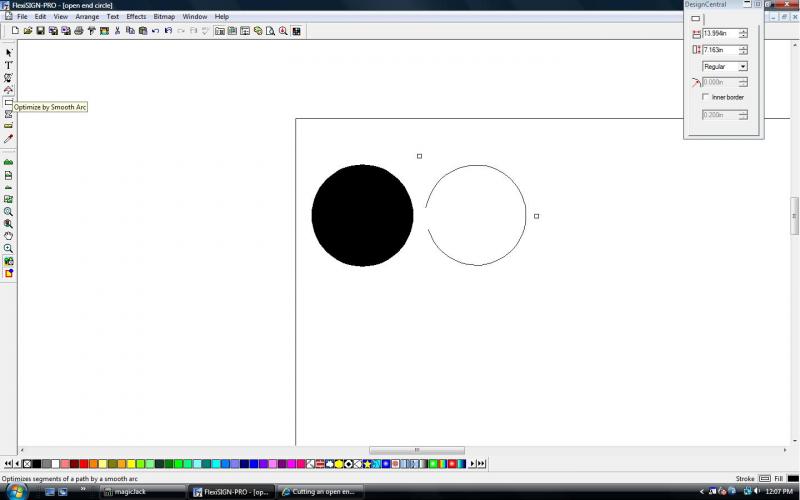This screenshot has width=800, height=500.
Task: Open the Edit menu
Action: 40,16
